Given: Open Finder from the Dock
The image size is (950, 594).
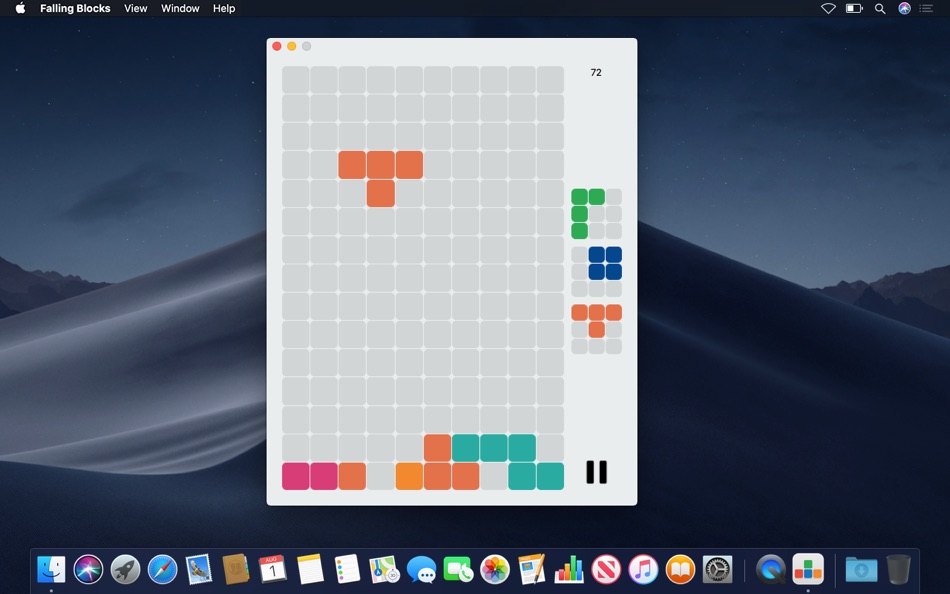Looking at the screenshot, I should click(51, 570).
